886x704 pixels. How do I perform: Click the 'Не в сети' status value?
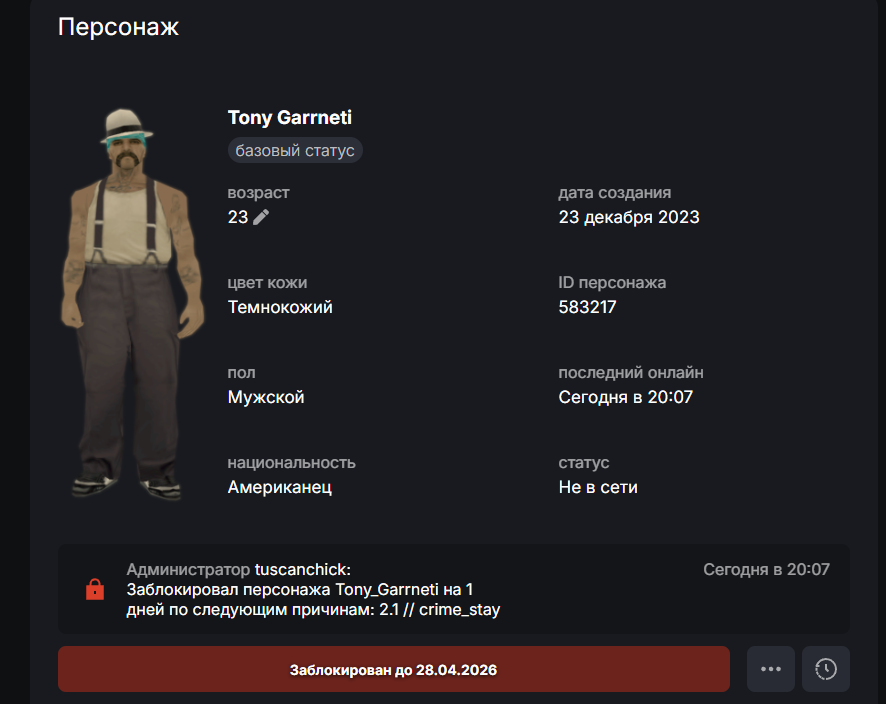[x=598, y=487]
